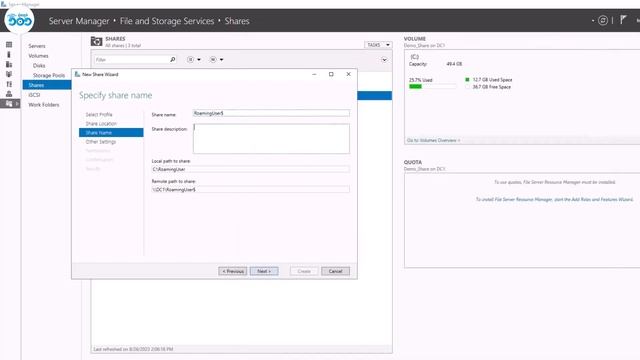This screenshot has width=640, height=360.
Task: Open the header navigation dropdown arrow
Action: point(593,20)
